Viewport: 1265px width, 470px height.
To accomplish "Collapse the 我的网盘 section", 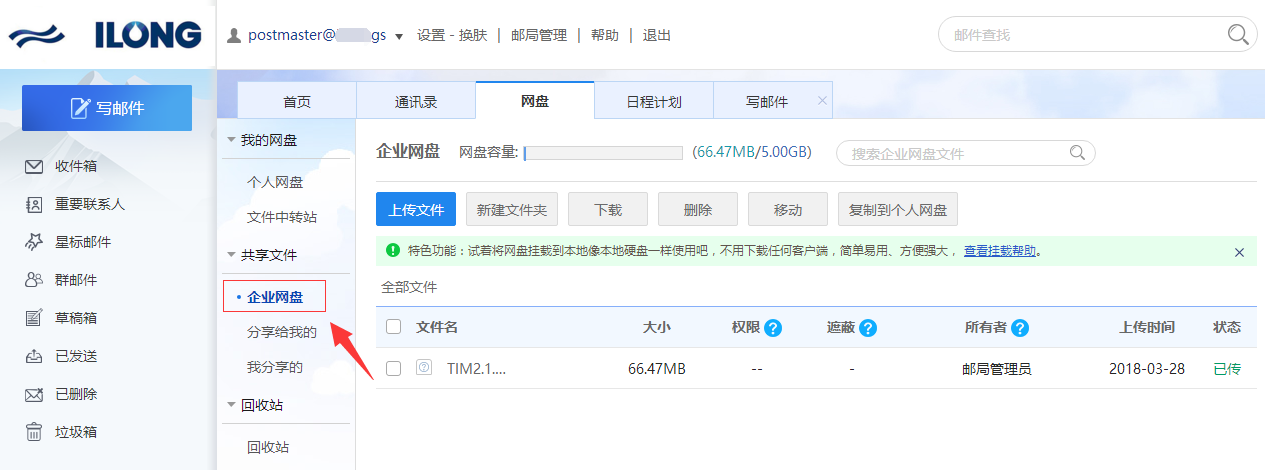I will pyautogui.click(x=232, y=140).
